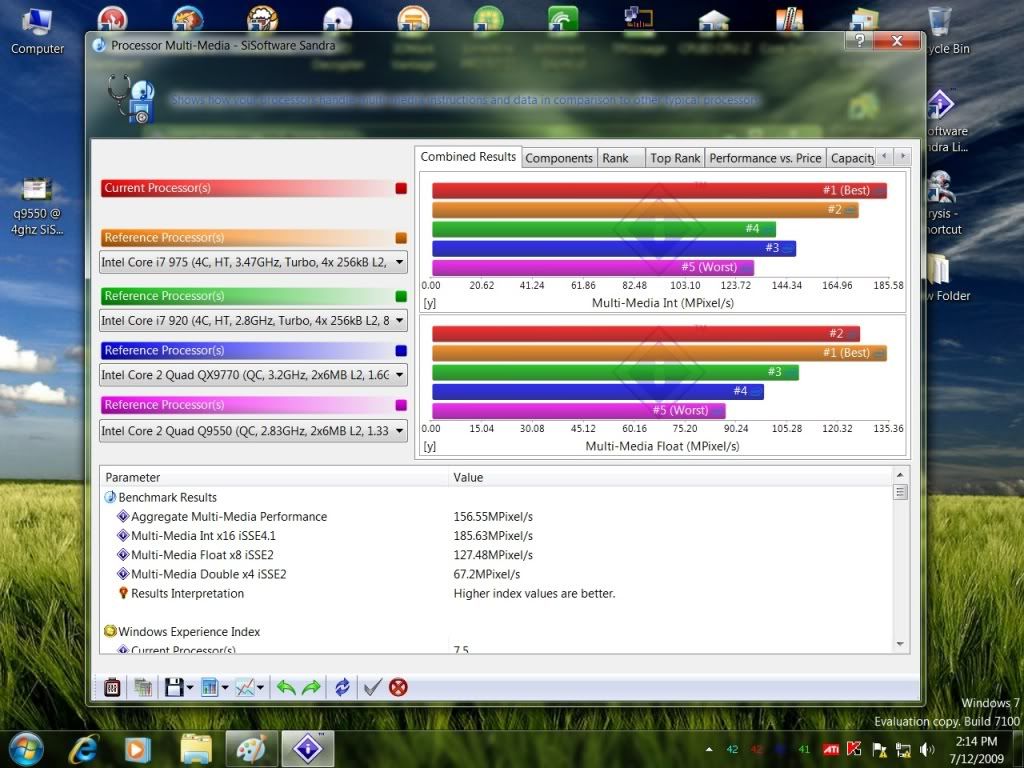Expand the bar chart icon's dropdown arrow

pyautogui.click(x=225, y=687)
